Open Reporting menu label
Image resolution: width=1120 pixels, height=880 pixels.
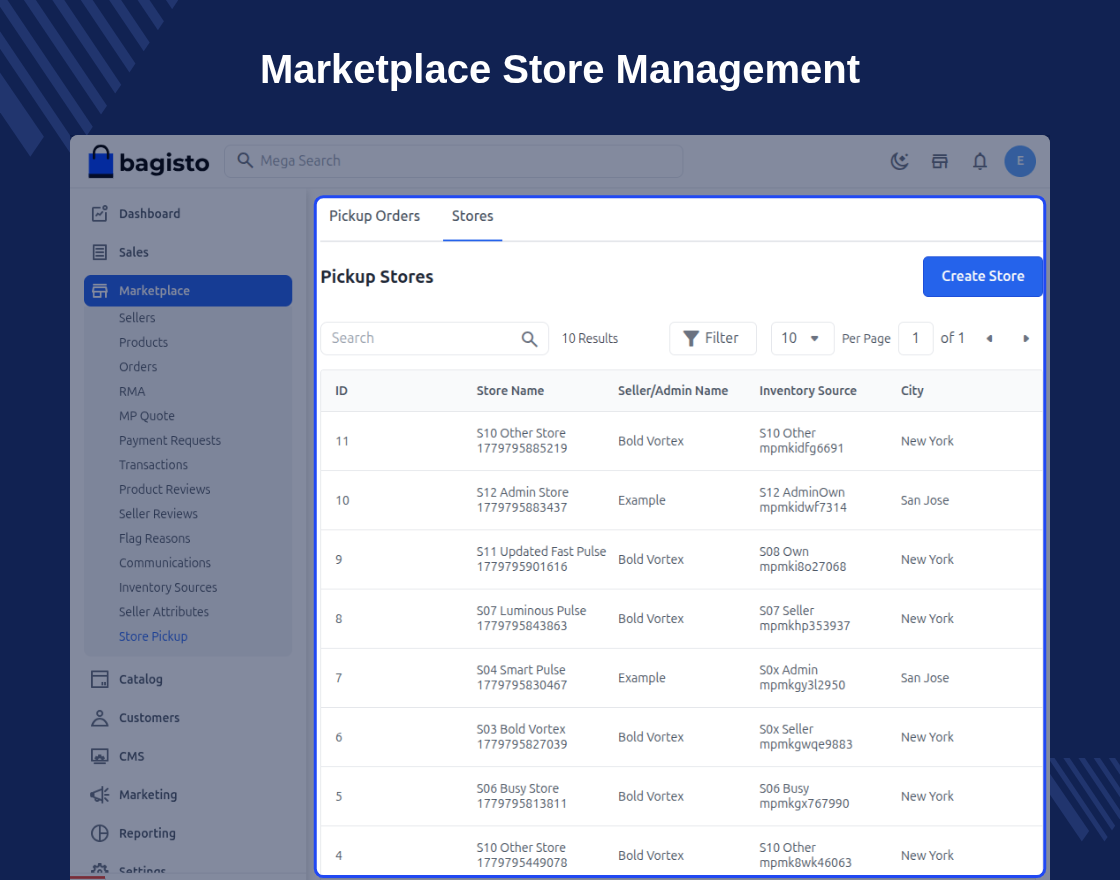pyautogui.click(x=147, y=834)
